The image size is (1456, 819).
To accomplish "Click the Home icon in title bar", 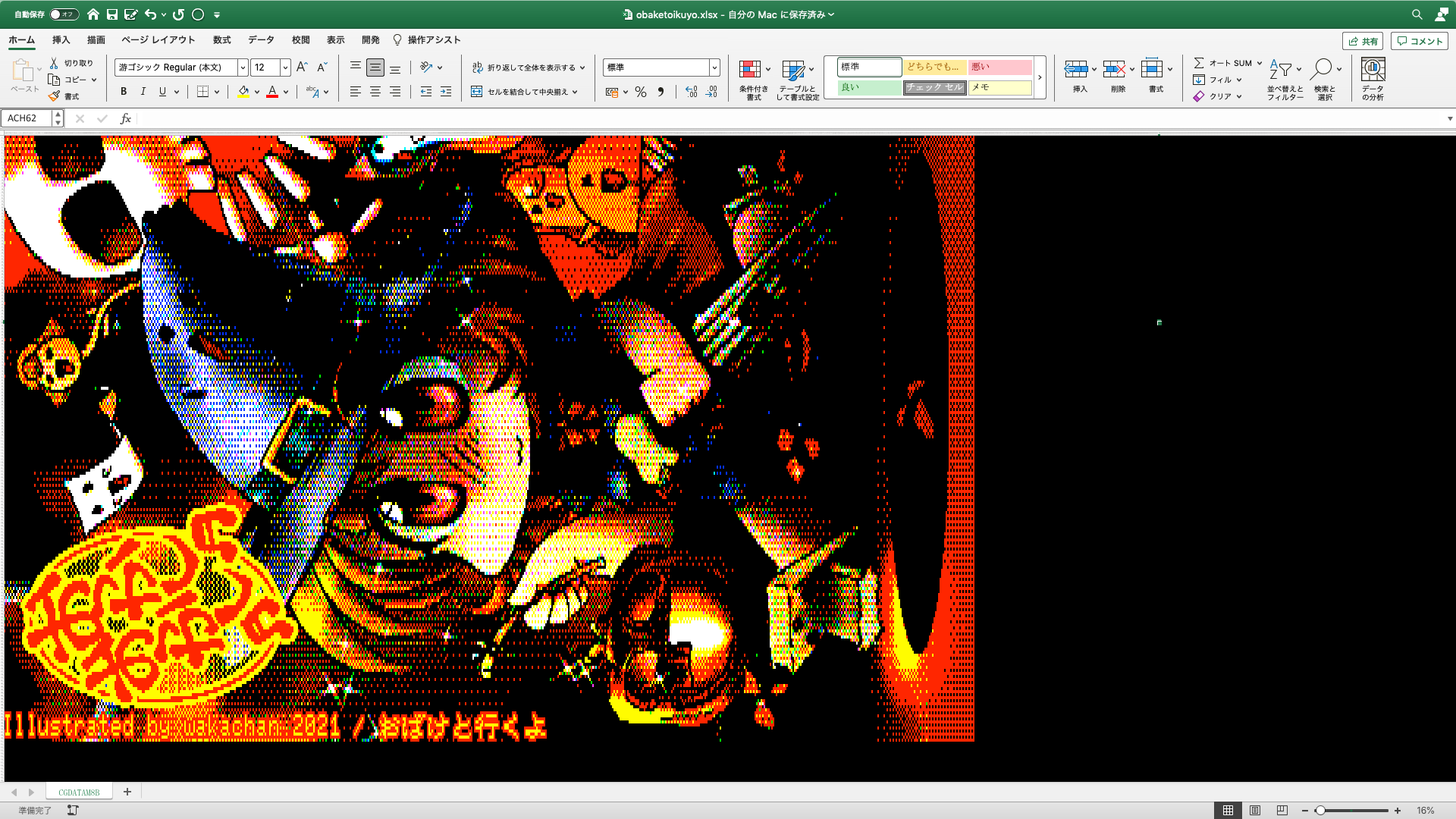I will click(93, 14).
